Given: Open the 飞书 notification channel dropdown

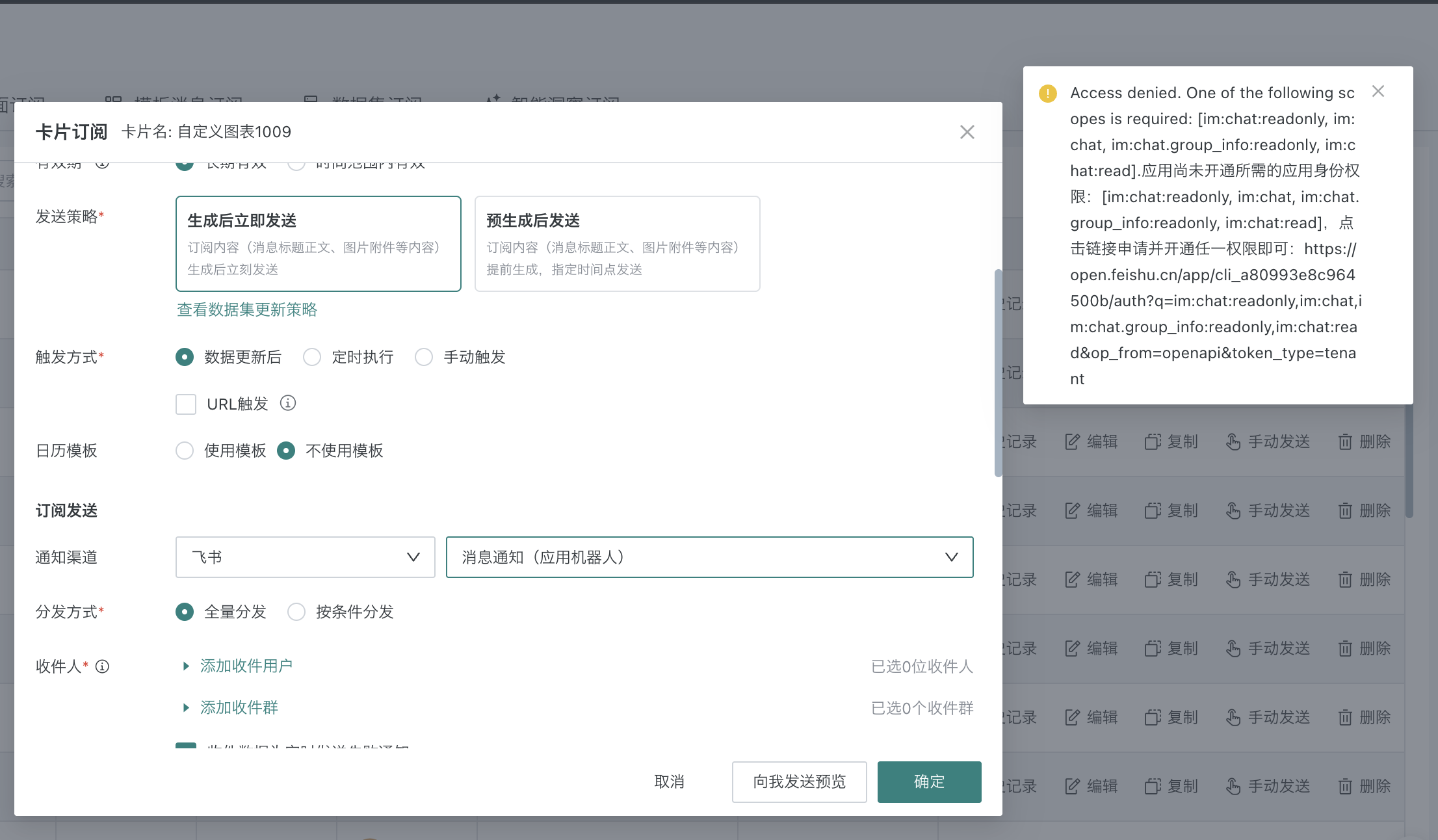Looking at the screenshot, I should (306, 557).
